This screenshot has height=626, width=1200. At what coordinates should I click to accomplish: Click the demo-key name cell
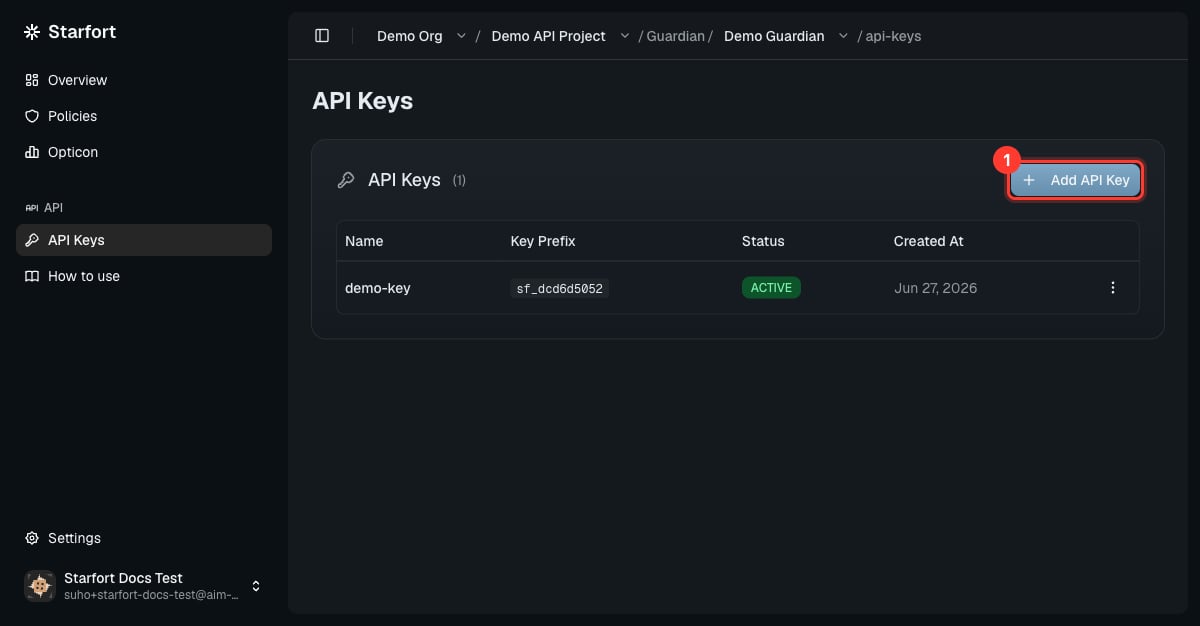point(378,288)
